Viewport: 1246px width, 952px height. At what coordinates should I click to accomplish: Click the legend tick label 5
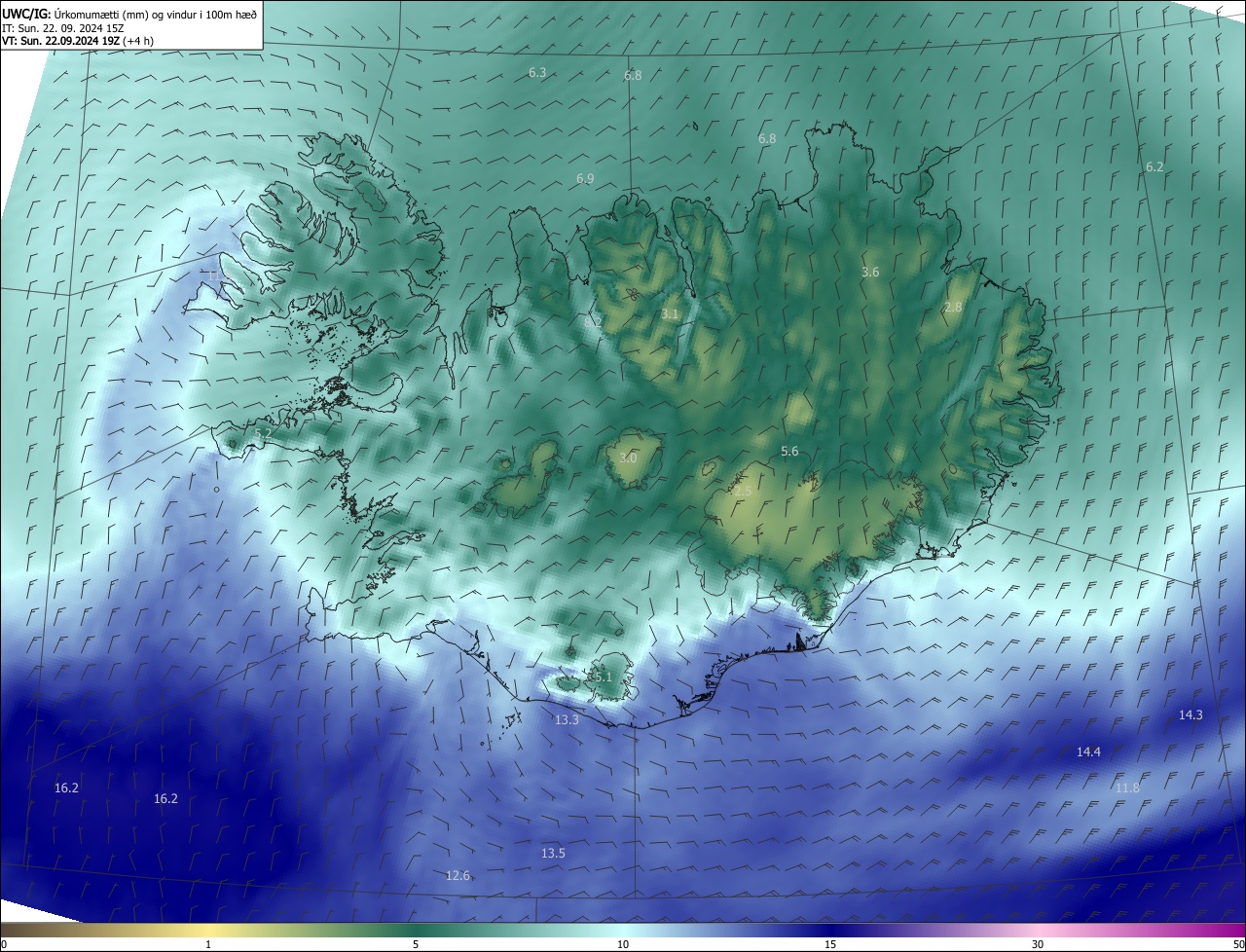(x=416, y=944)
